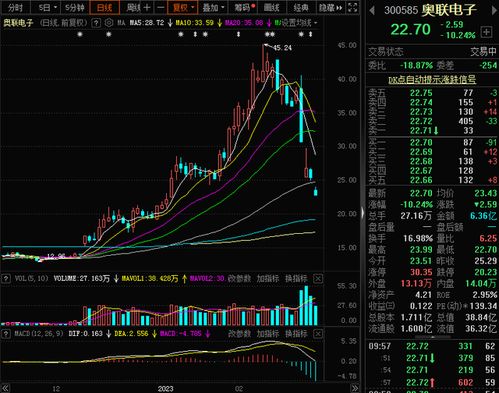Click the double-left arrow to move the timeline earlier
This screenshot has height=393, width=499.
click(x=6, y=388)
